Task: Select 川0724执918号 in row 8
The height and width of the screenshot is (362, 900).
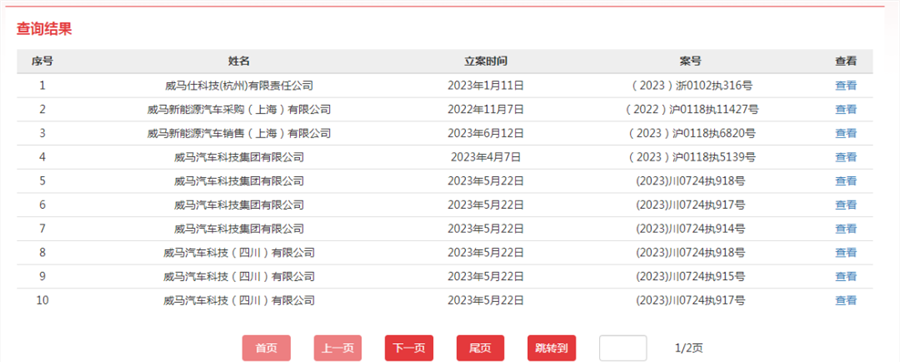Action: click(x=707, y=252)
